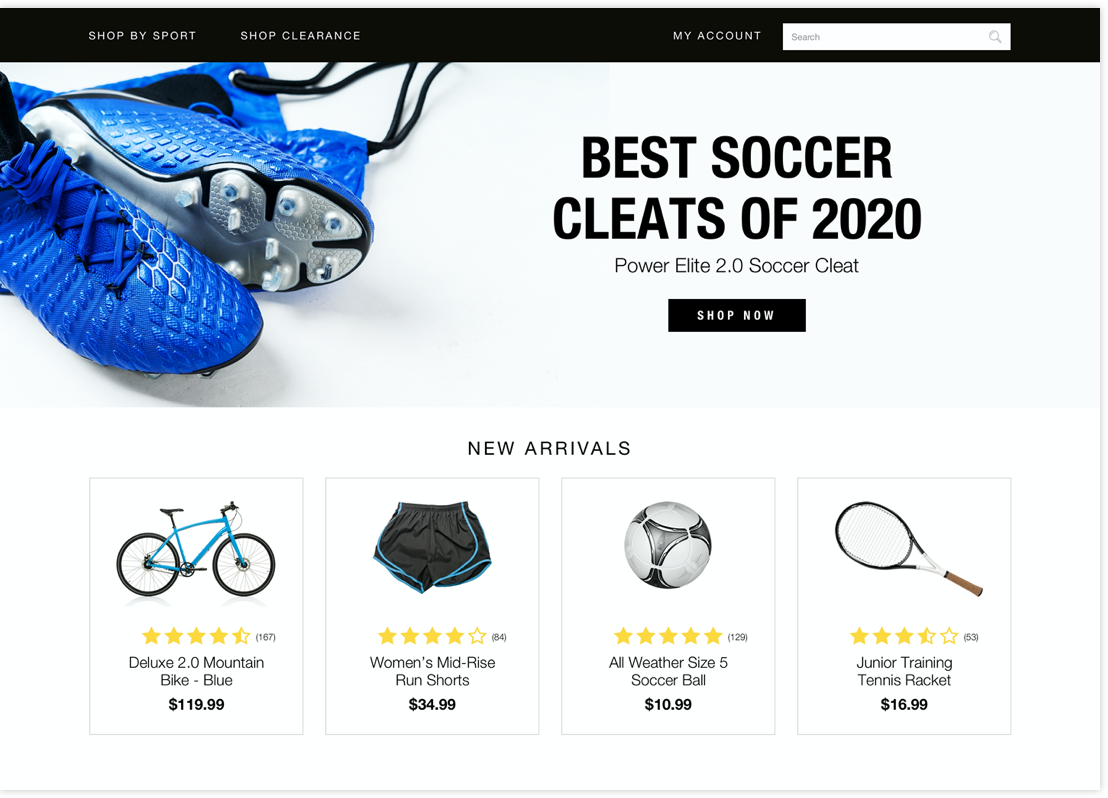Open the Shop By Sport menu

coord(142,35)
